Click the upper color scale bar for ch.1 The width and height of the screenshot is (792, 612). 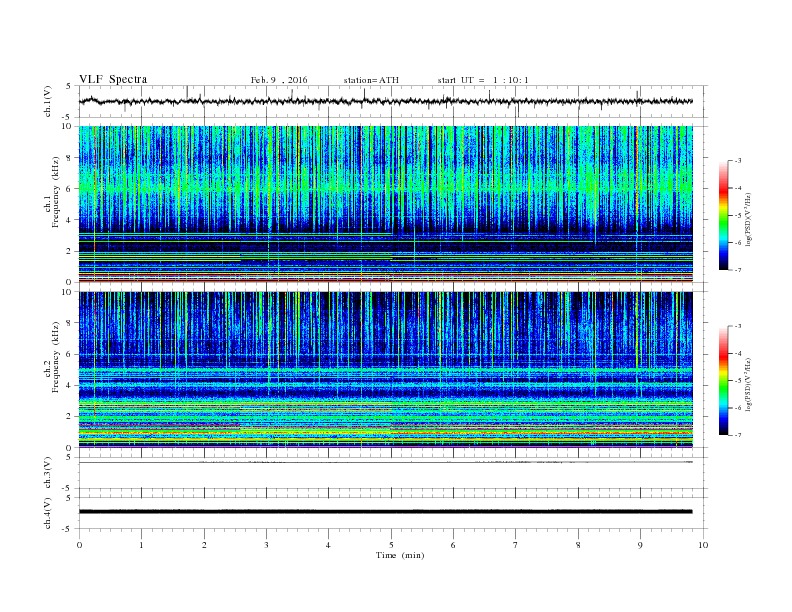pos(724,216)
